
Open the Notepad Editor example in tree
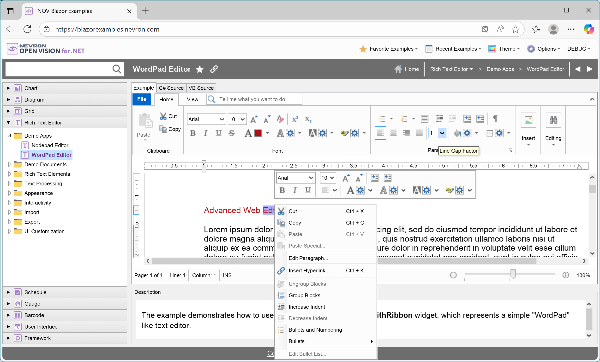click(50, 145)
